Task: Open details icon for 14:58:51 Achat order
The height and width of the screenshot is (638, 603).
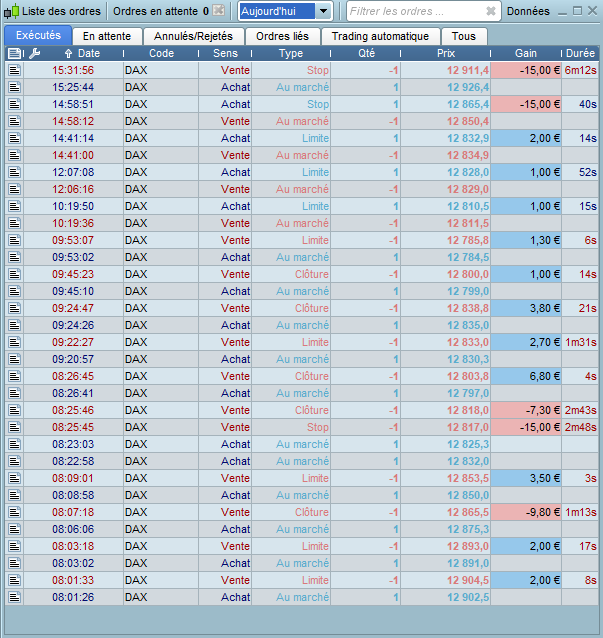Action: [x=15, y=105]
